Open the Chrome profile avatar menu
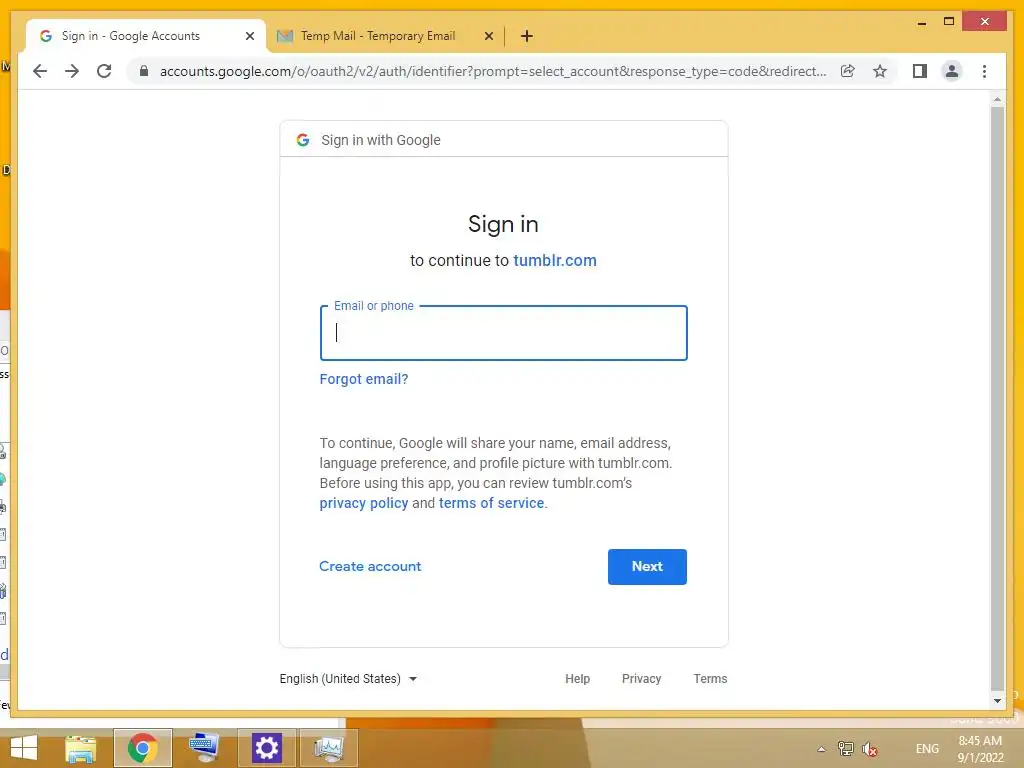1024x768 pixels. pos(952,71)
